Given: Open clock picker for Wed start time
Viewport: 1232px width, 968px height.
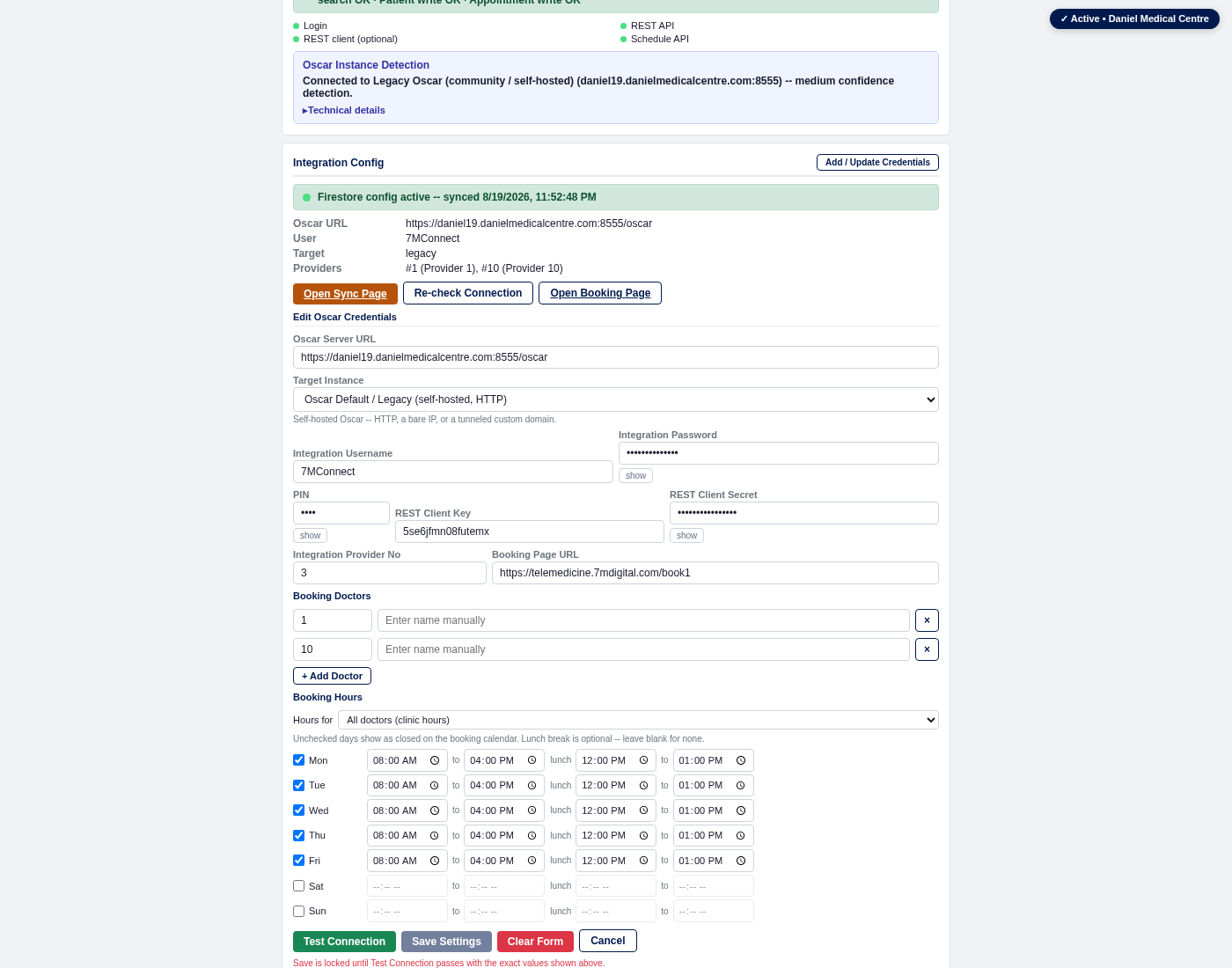Looking at the screenshot, I should point(435,810).
